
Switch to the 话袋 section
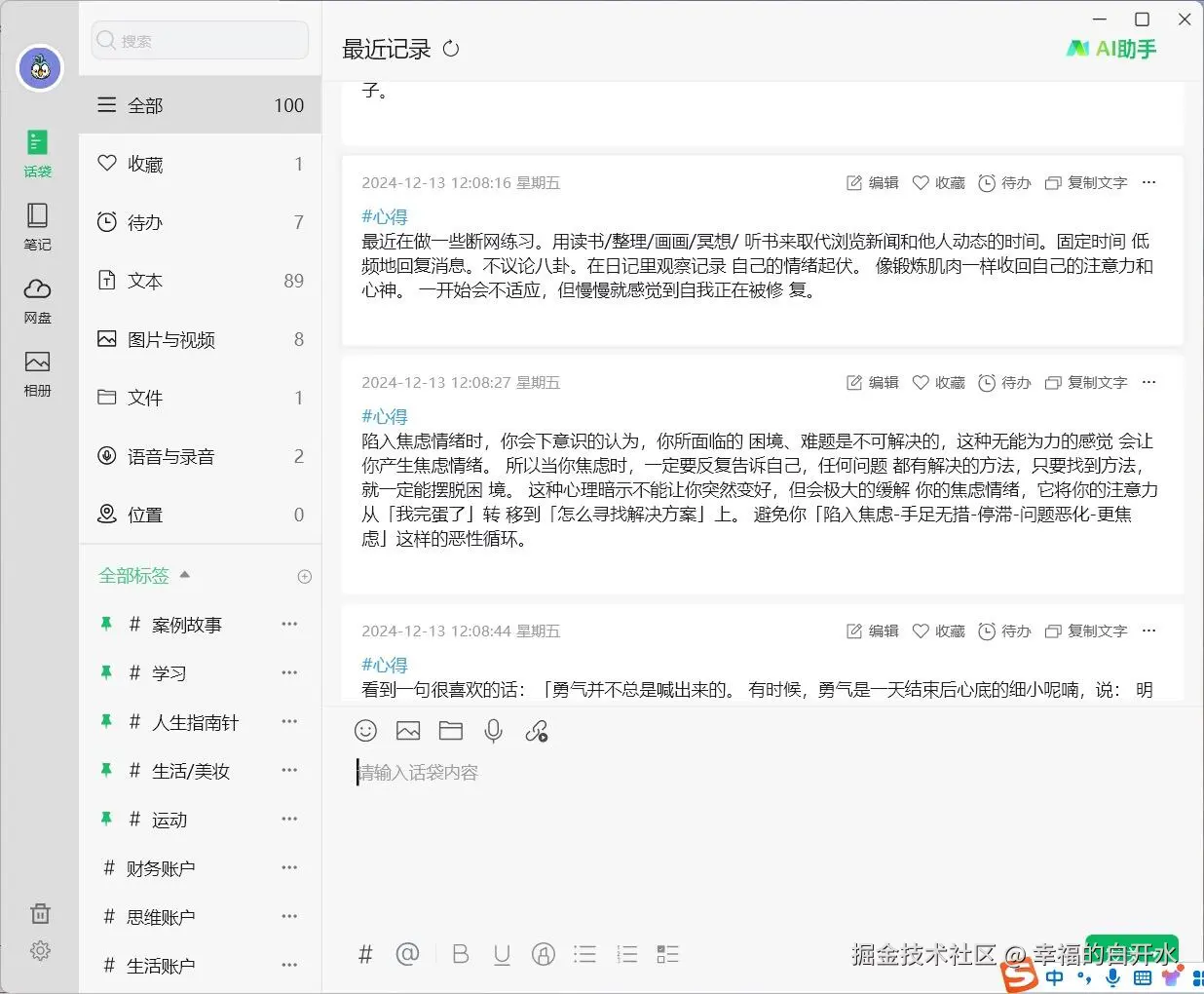coord(37,154)
